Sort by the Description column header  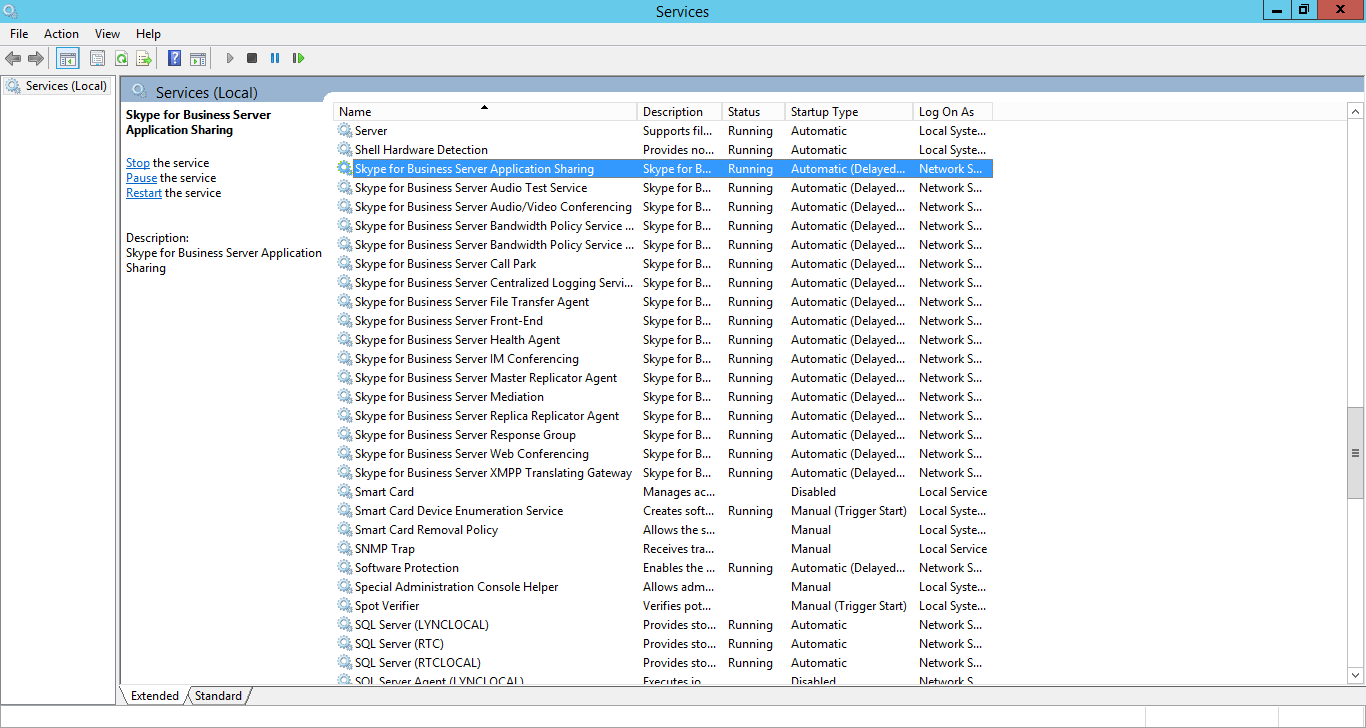(679, 112)
